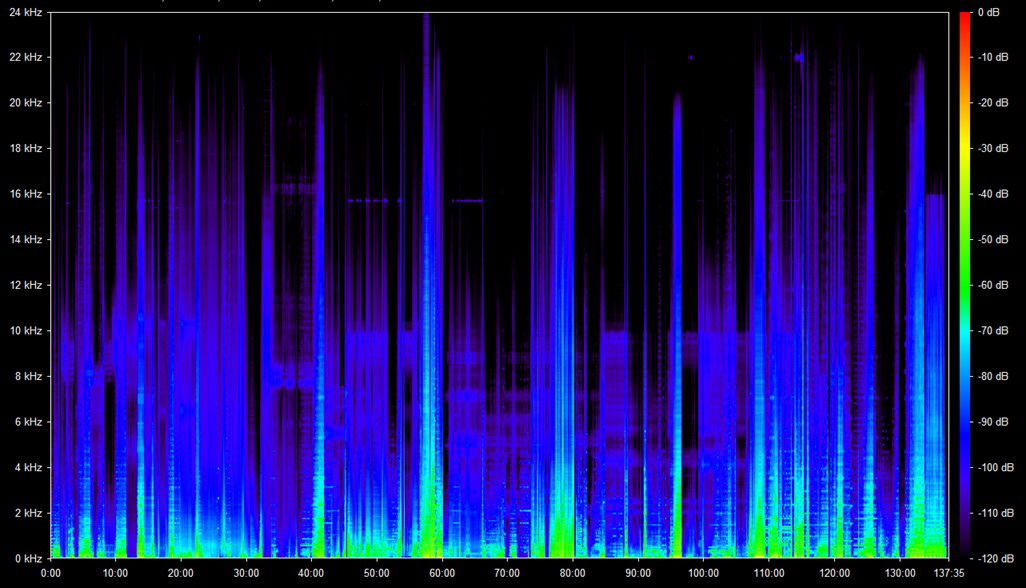
Task: Click the 40:00 time axis label
Action: coord(311,574)
